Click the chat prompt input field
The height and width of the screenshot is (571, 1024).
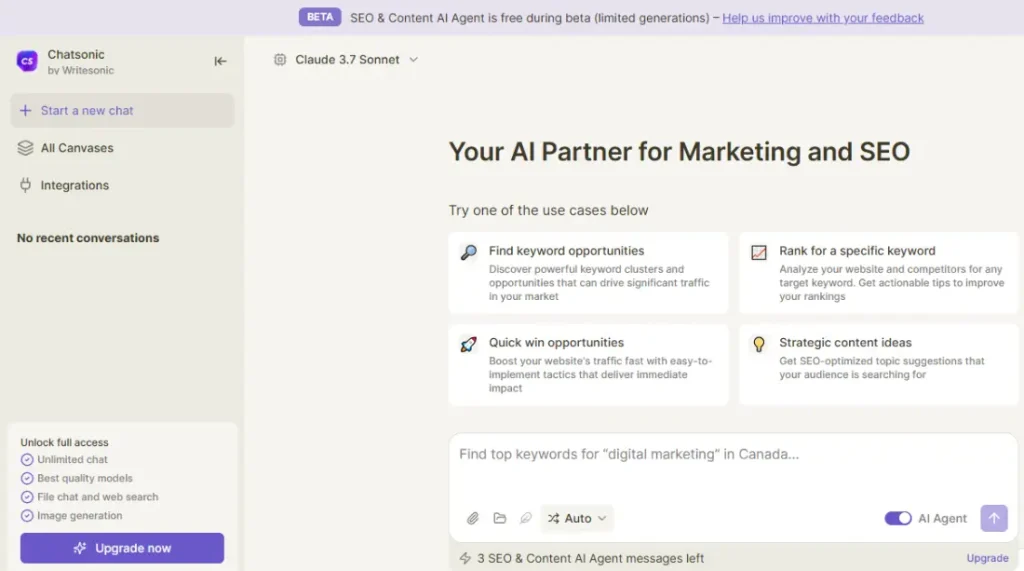coord(733,466)
